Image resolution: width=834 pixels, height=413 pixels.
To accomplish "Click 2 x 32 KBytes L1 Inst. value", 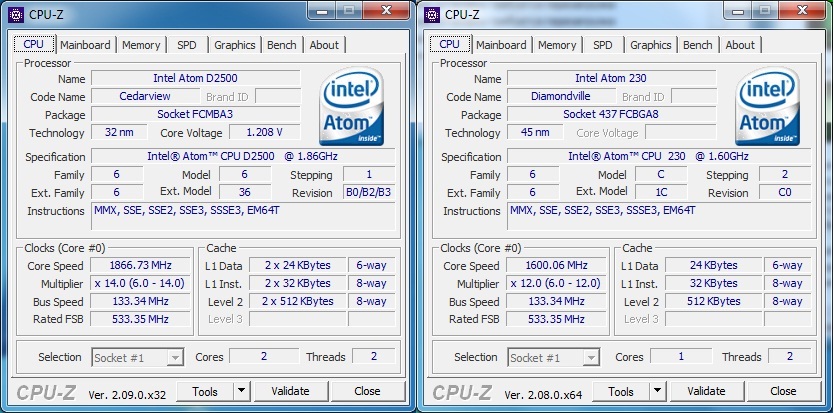I will [298, 283].
